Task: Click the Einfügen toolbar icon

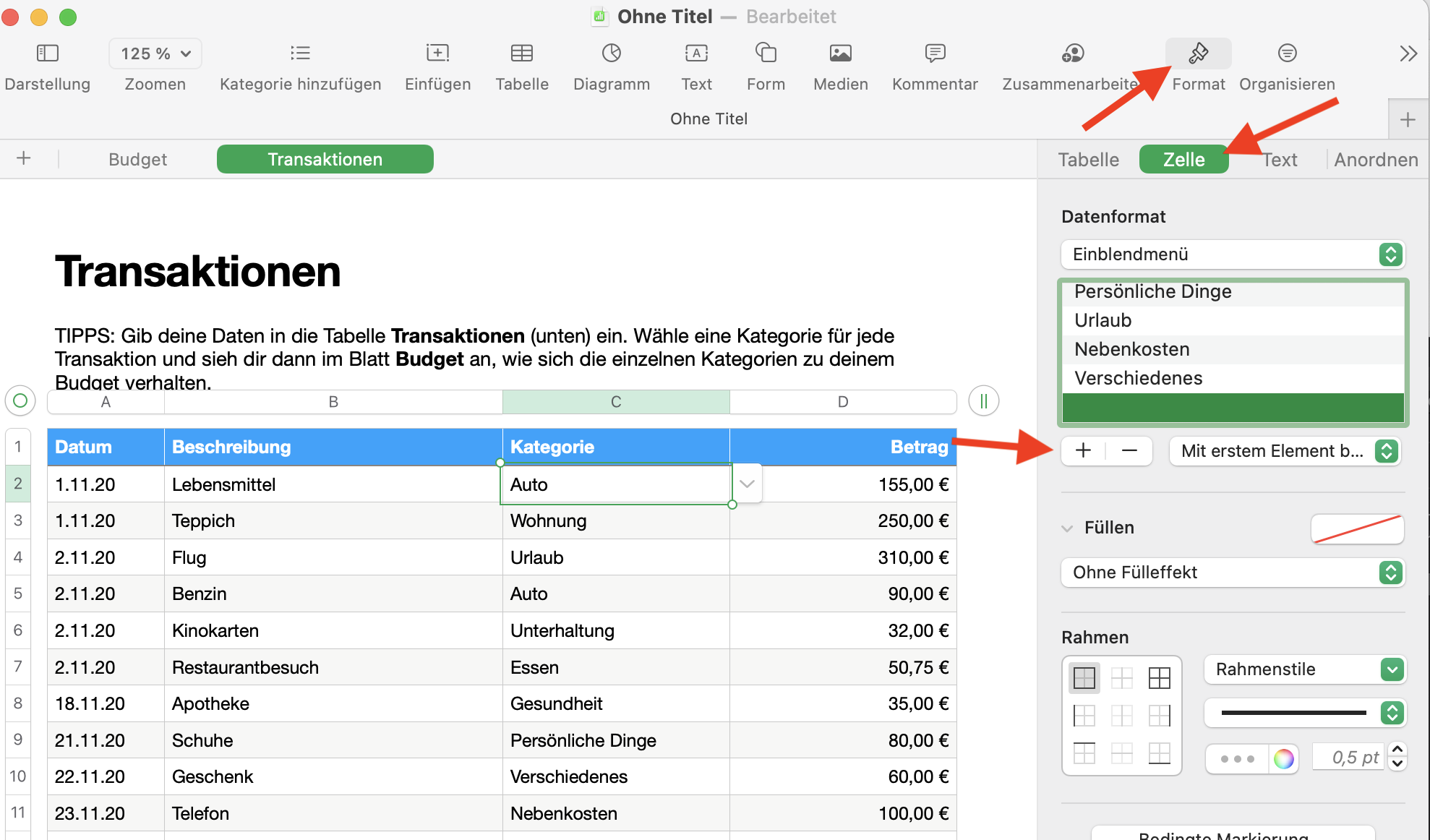Action: pos(437,53)
